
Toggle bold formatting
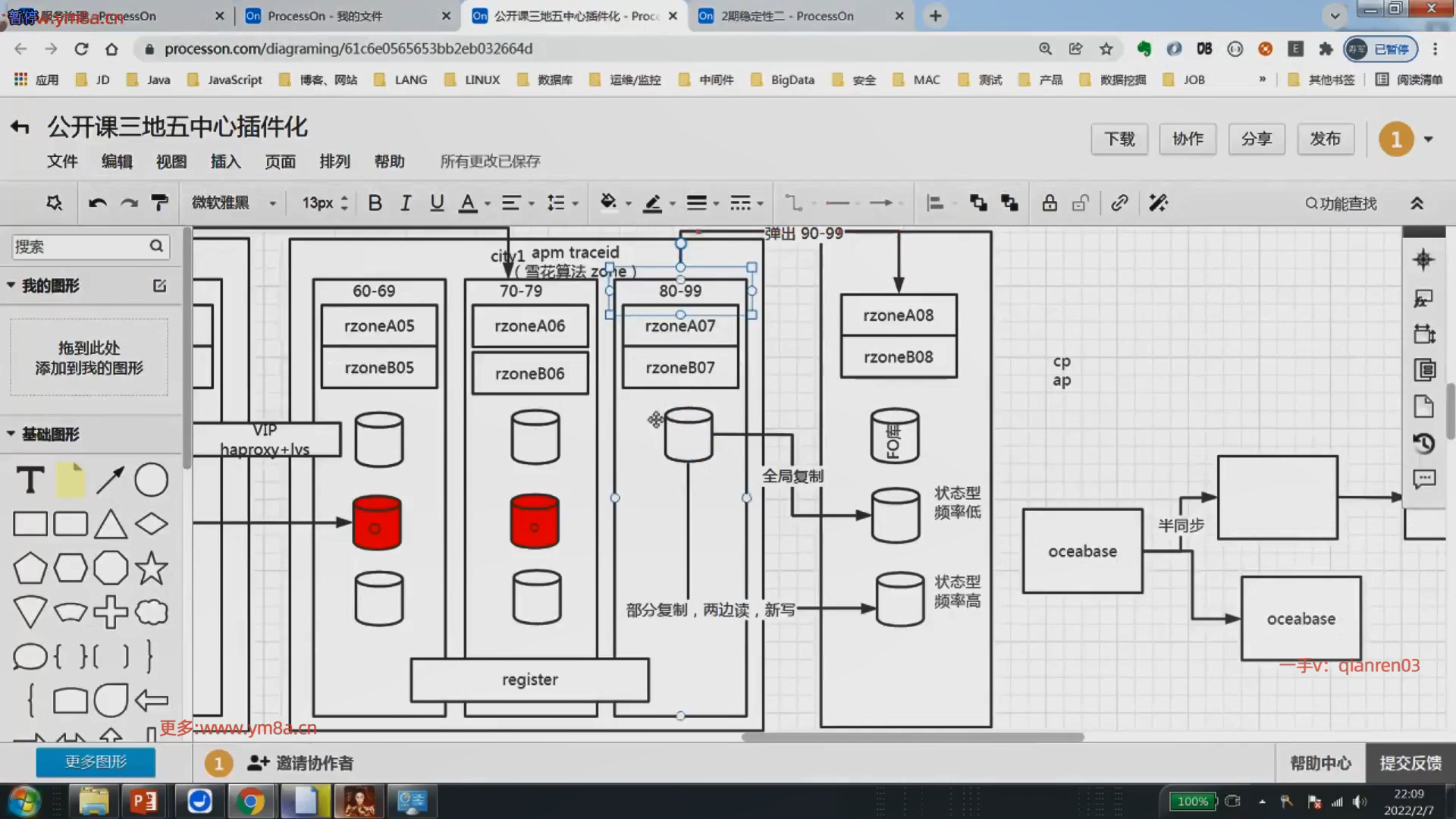(375, 203)
